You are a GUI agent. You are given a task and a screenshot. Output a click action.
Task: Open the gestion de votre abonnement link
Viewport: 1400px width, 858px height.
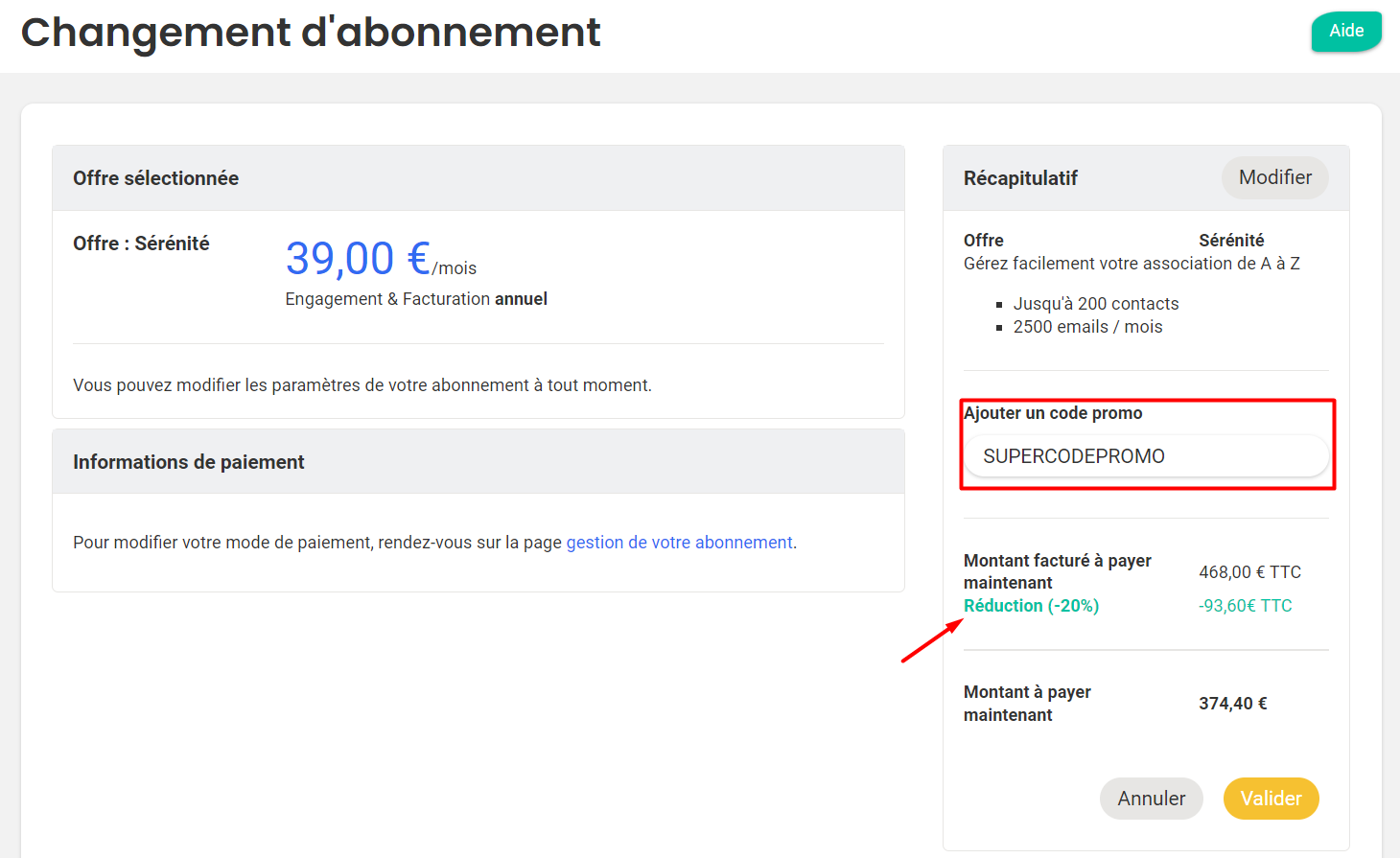(x=680, y=543)
